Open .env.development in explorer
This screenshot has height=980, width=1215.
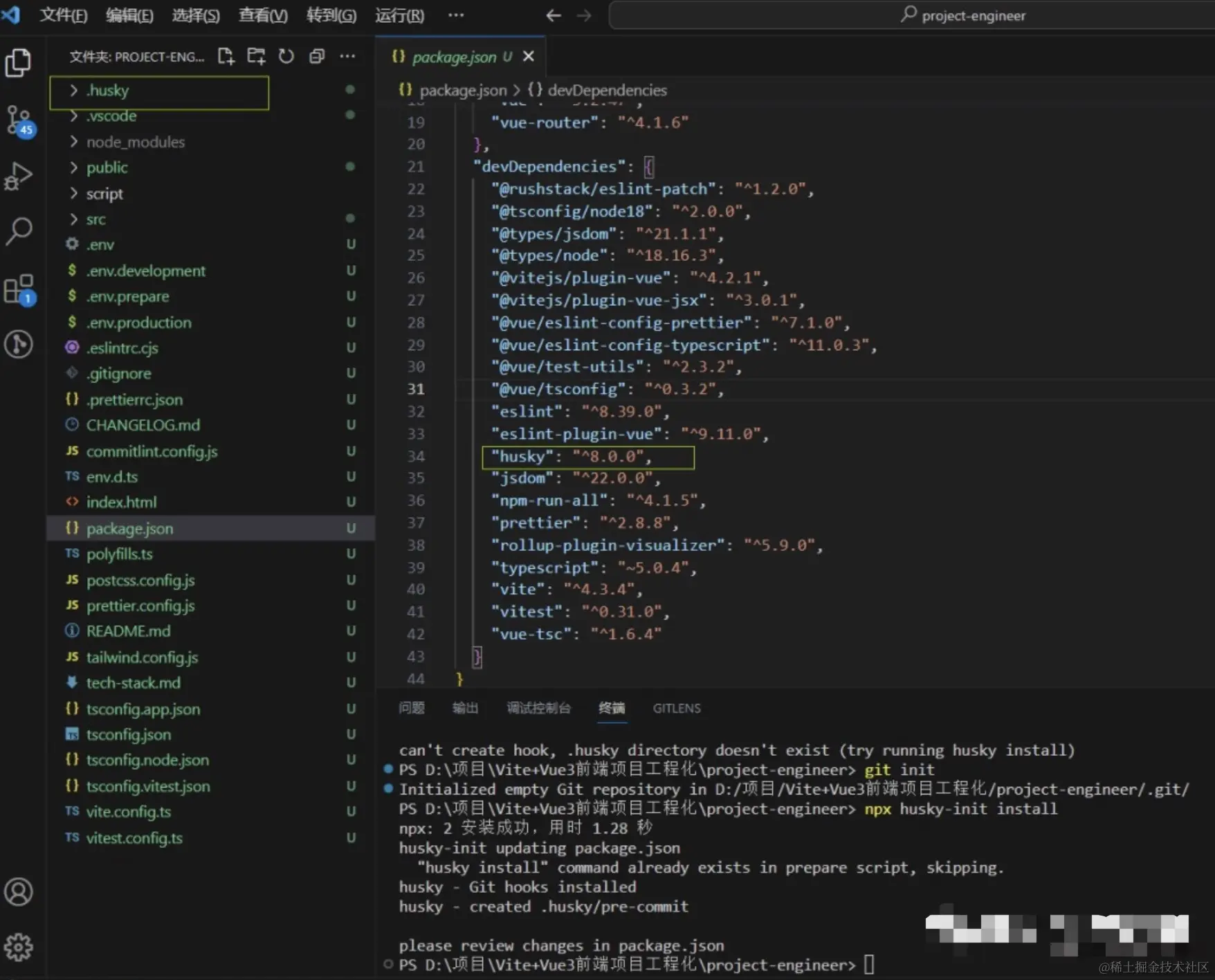tap(211, 271)
